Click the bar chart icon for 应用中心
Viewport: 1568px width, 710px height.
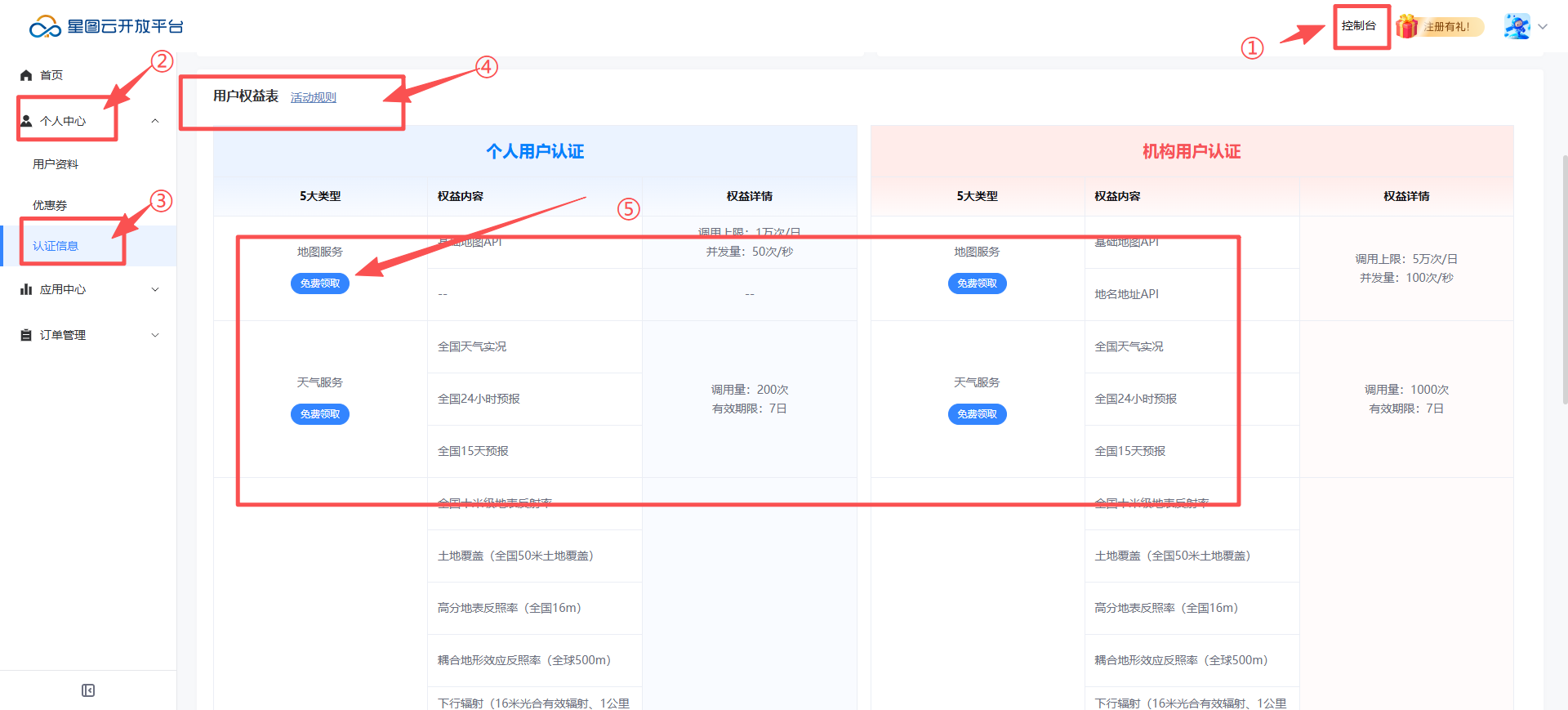point(26,289)
